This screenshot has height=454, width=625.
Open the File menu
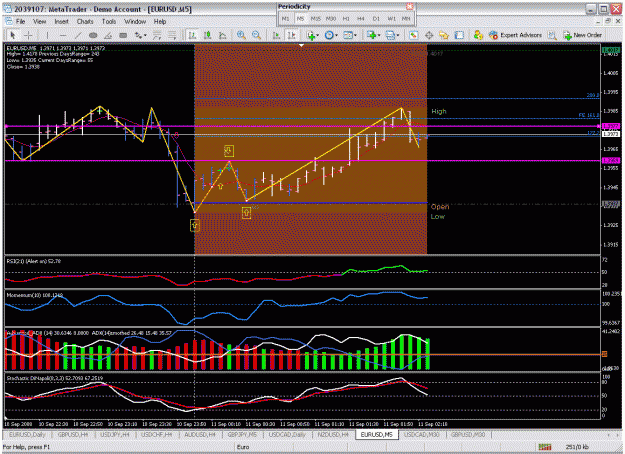[x=20, y=22]
